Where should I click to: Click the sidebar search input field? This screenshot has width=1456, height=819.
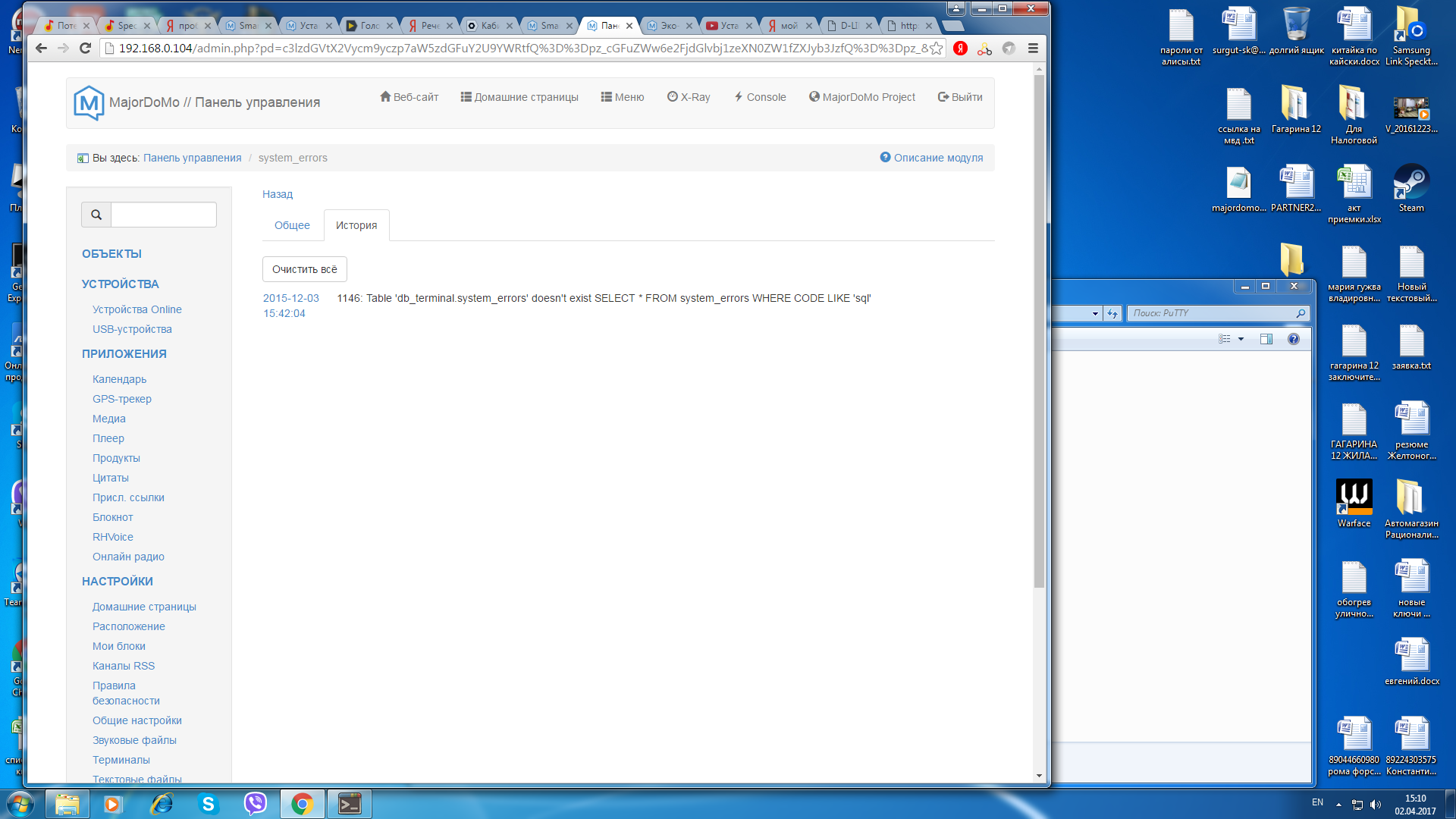(164, 215)
